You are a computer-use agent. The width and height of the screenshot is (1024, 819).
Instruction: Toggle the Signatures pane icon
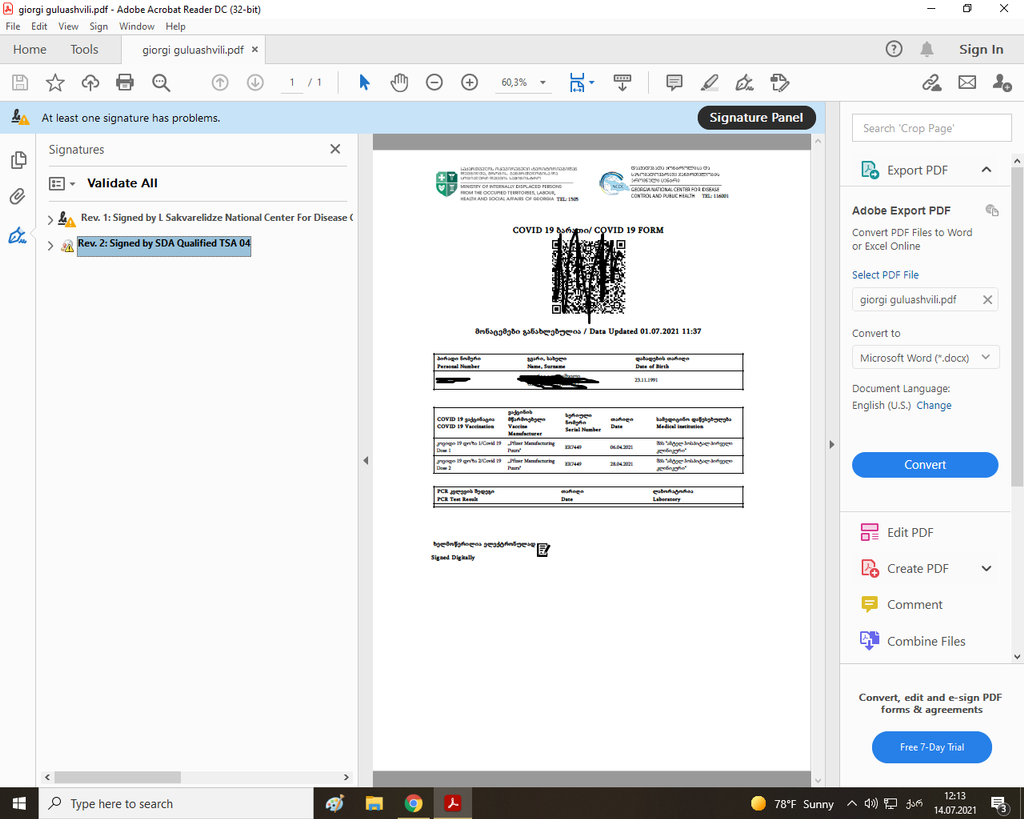pyautogui.click(x=18, y=235)
